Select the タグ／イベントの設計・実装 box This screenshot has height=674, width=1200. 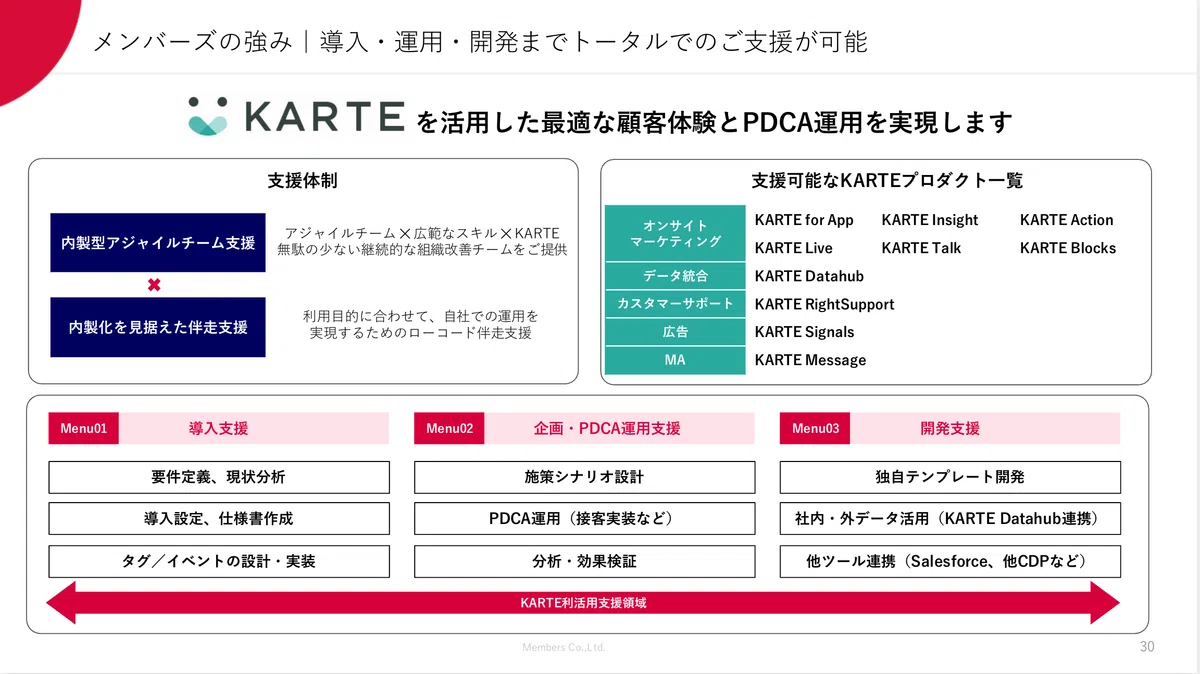pyautogui.click(x=219, y=561)
